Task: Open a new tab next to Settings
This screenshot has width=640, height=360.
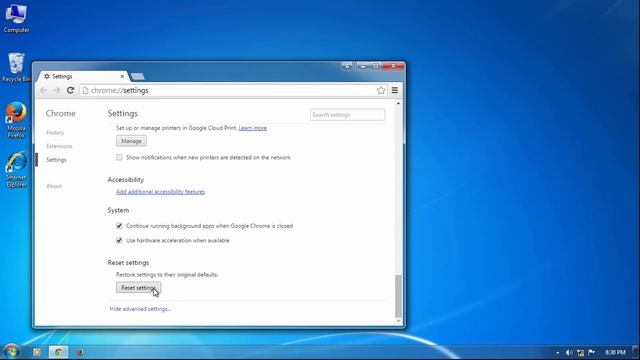Action: pyautogui.click(x=138, y=76)
